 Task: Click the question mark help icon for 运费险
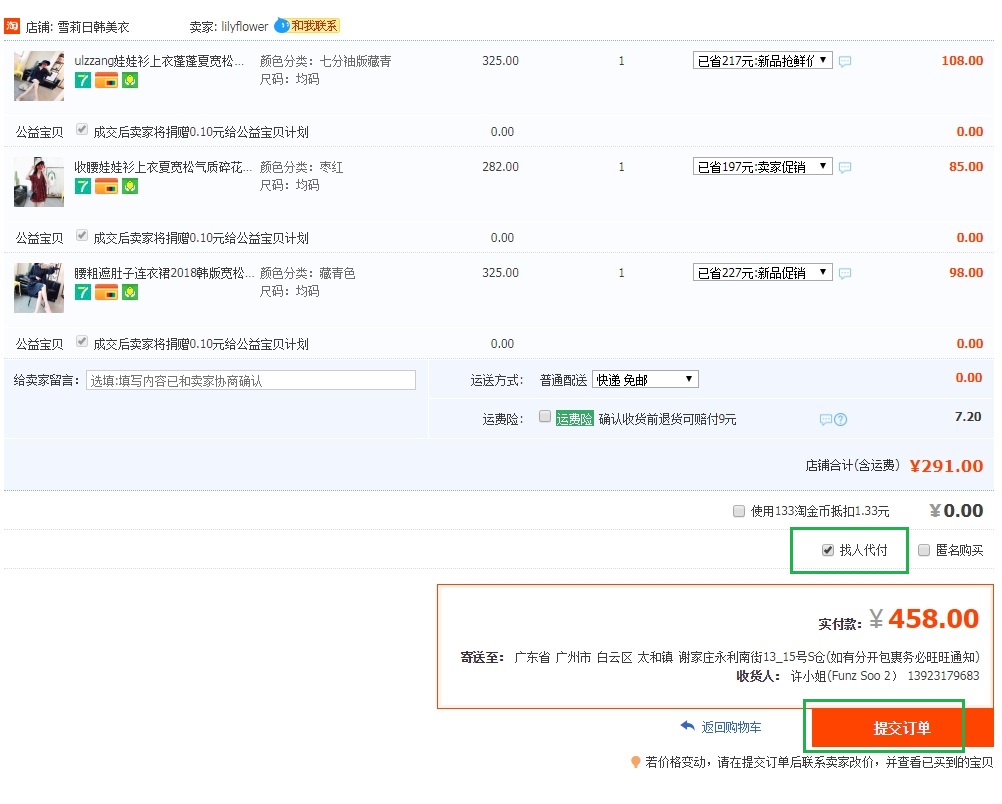click(840, 420)
